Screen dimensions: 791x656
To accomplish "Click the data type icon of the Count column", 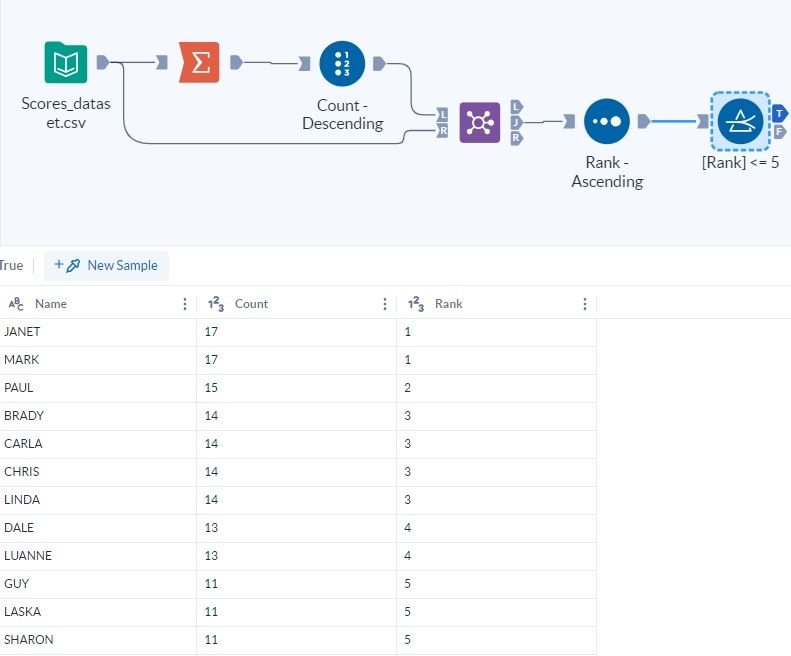I will pyautogui.click(x=215, y=304).
